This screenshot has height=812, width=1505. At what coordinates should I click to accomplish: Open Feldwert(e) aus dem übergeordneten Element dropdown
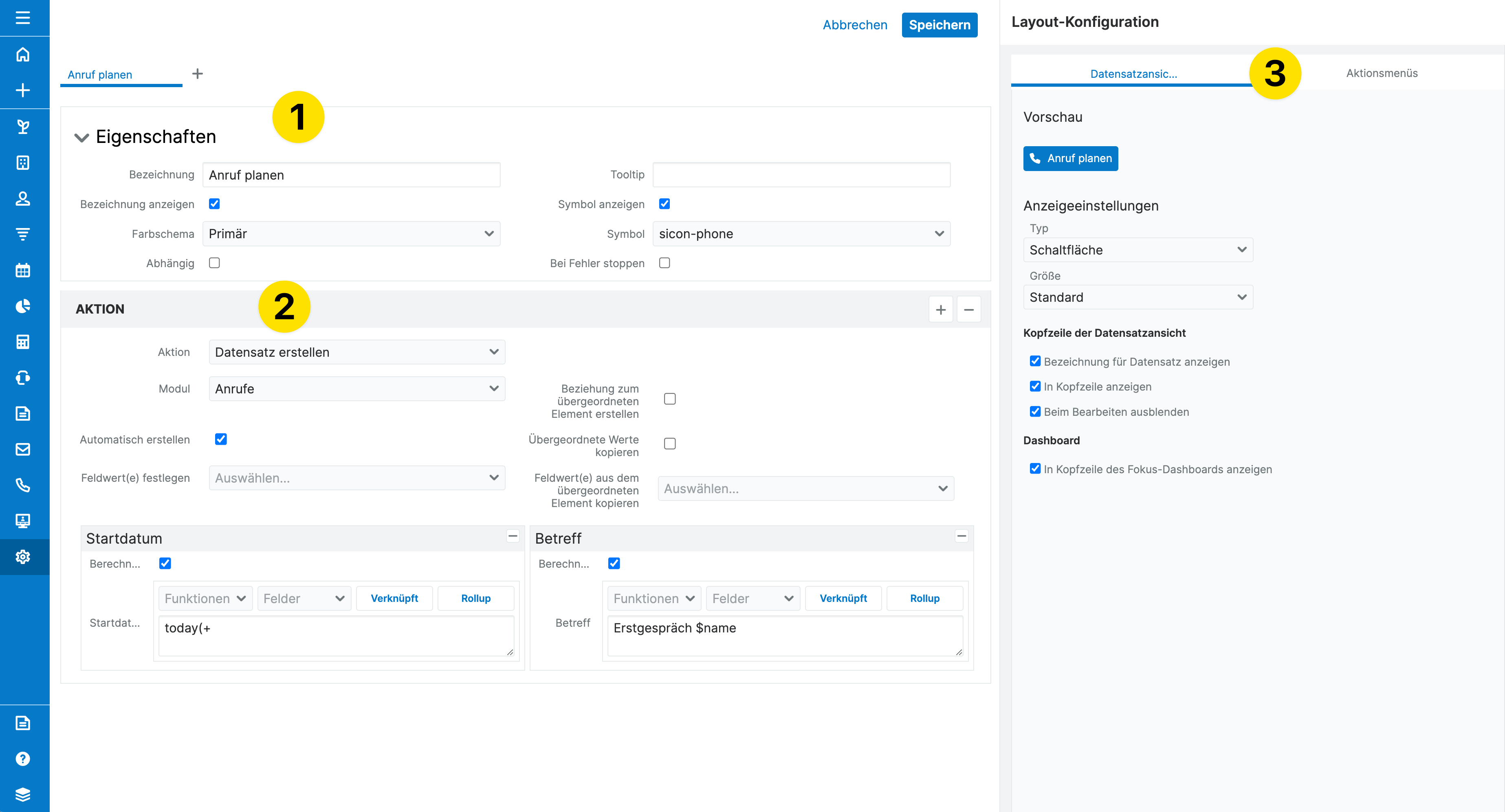coord(806,488)
